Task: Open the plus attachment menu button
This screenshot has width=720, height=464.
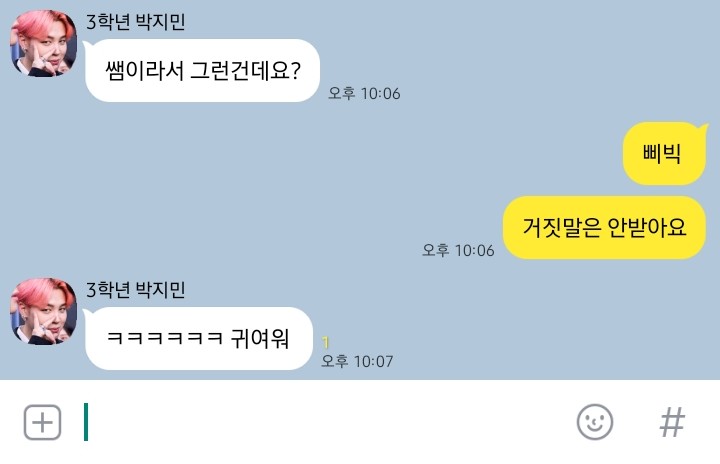Action: pyautogui.click(x=42, y=422)
